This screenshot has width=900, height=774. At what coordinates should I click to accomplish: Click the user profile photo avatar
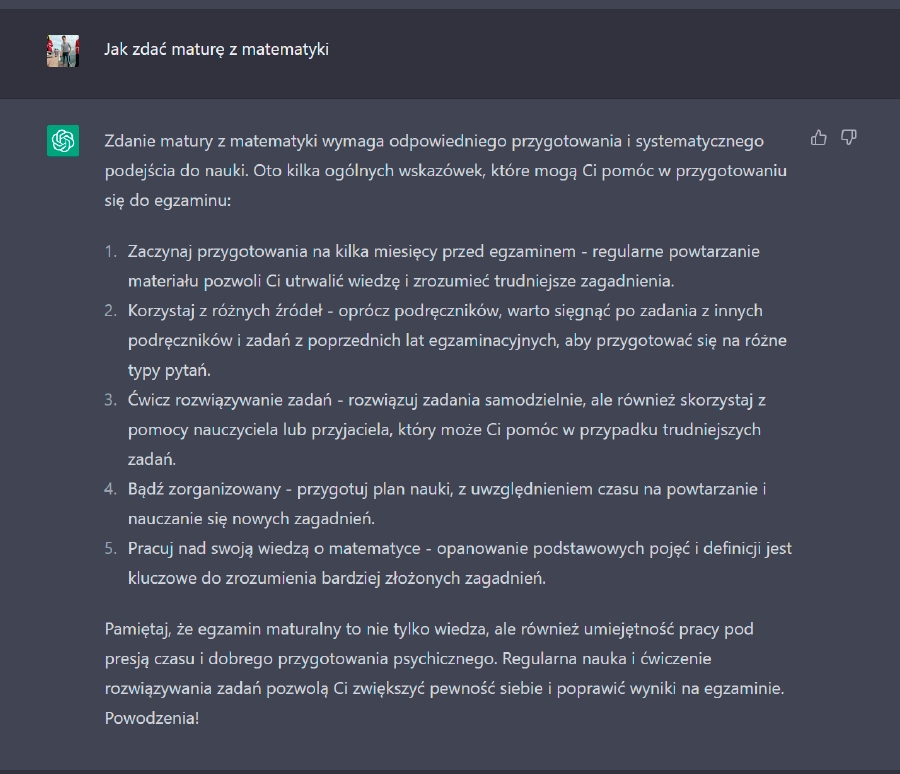click(x=63, y=51)
